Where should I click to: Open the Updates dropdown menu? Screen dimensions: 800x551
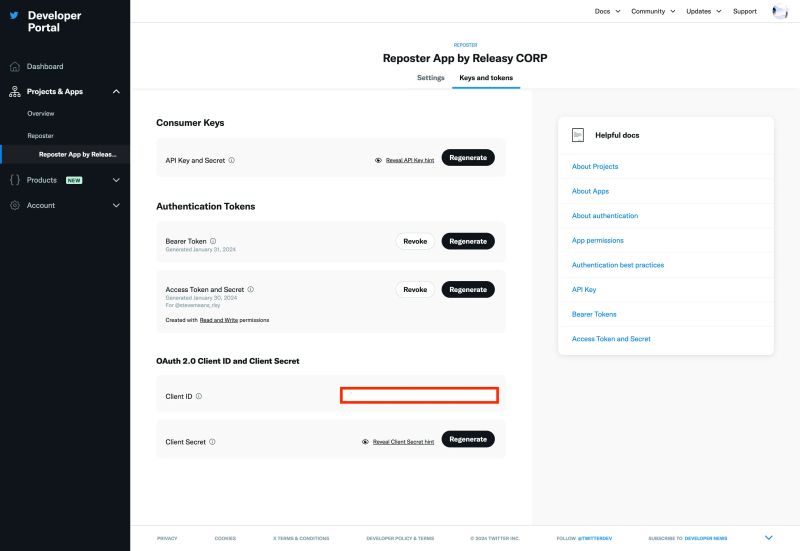click(x=704, y=11)
